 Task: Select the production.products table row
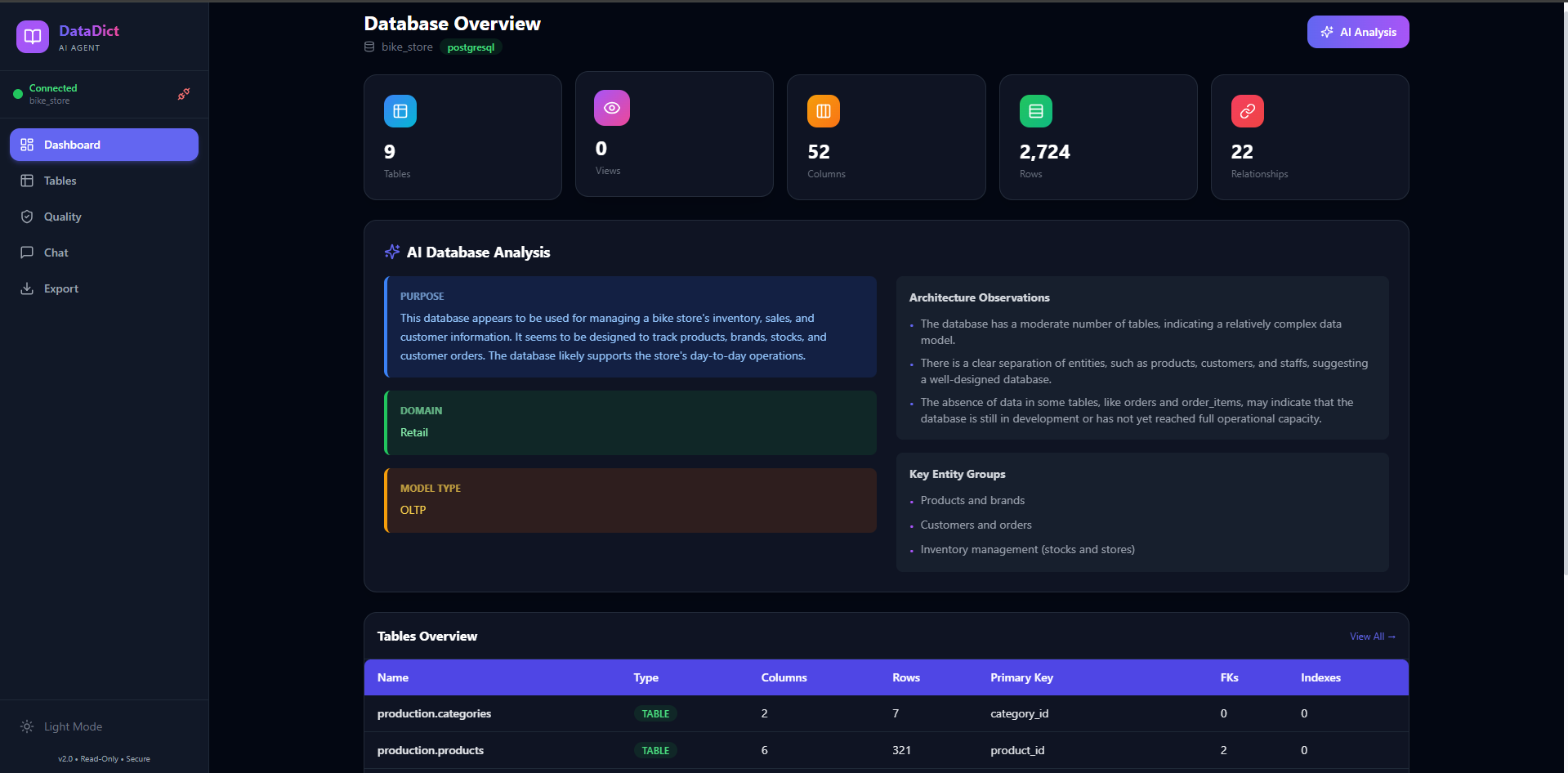click(887, 750)
